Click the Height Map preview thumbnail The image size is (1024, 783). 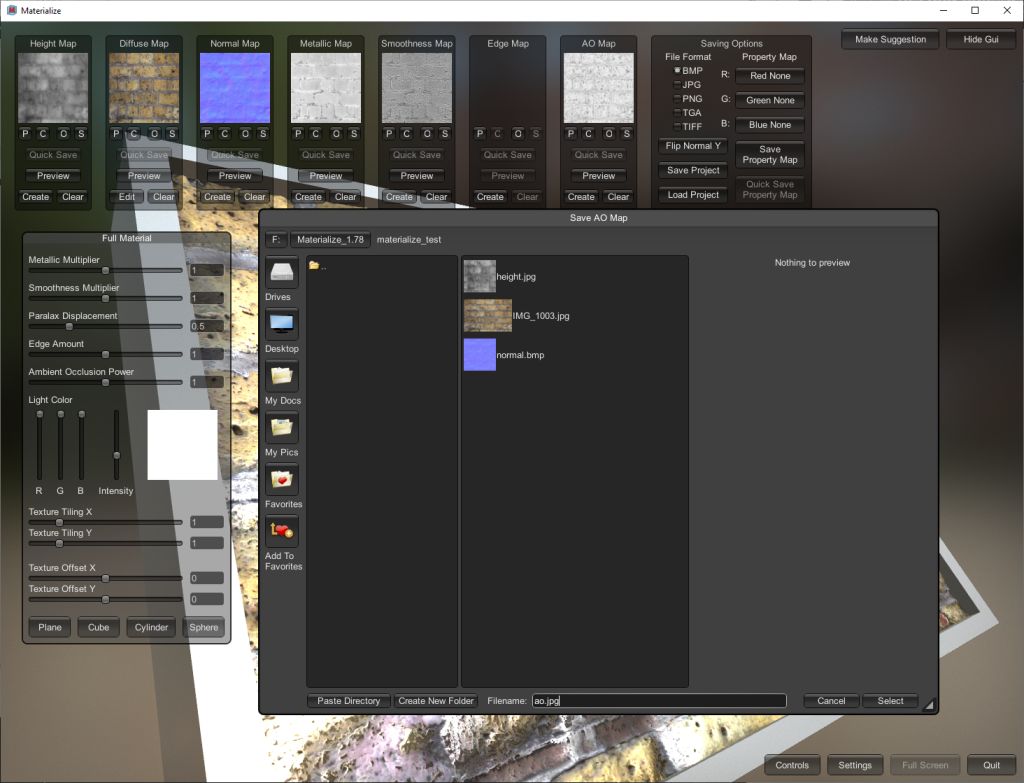click(53, 88)
